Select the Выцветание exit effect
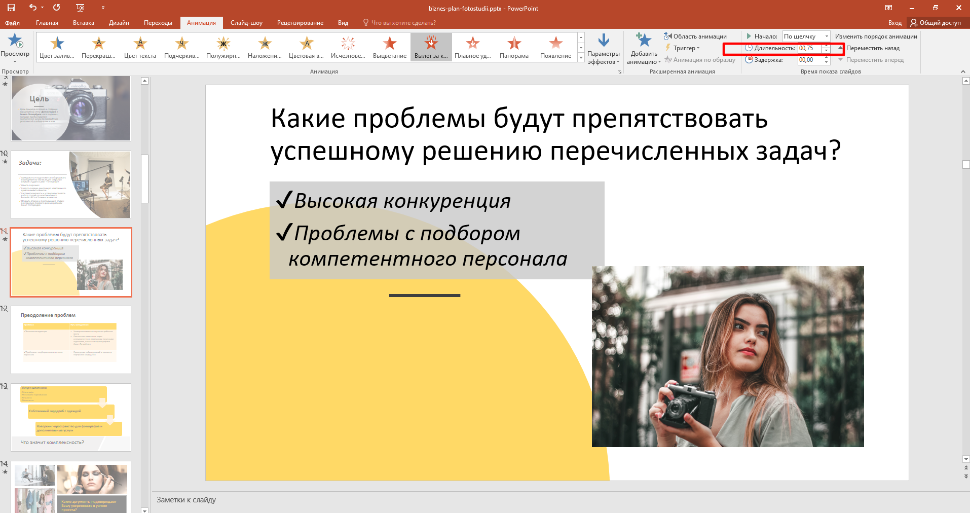The height and width of the screenshot is (513, 970). 390,46
